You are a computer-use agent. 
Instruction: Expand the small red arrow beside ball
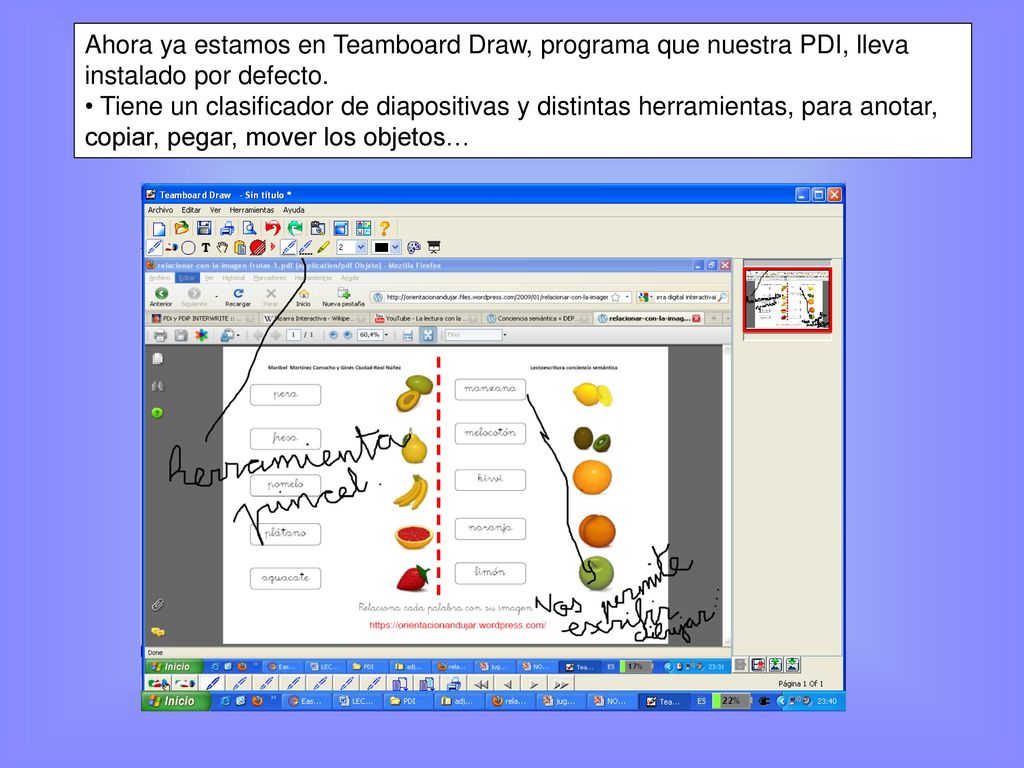coord(272,247)
